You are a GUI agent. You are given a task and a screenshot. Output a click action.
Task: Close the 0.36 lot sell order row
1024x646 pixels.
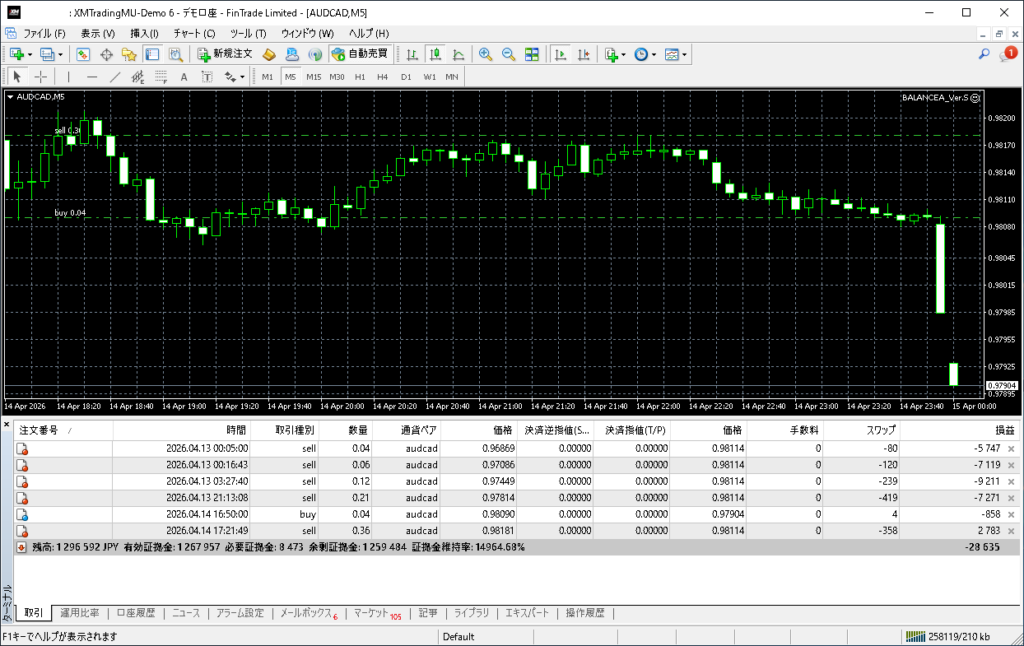(1010, 530)
